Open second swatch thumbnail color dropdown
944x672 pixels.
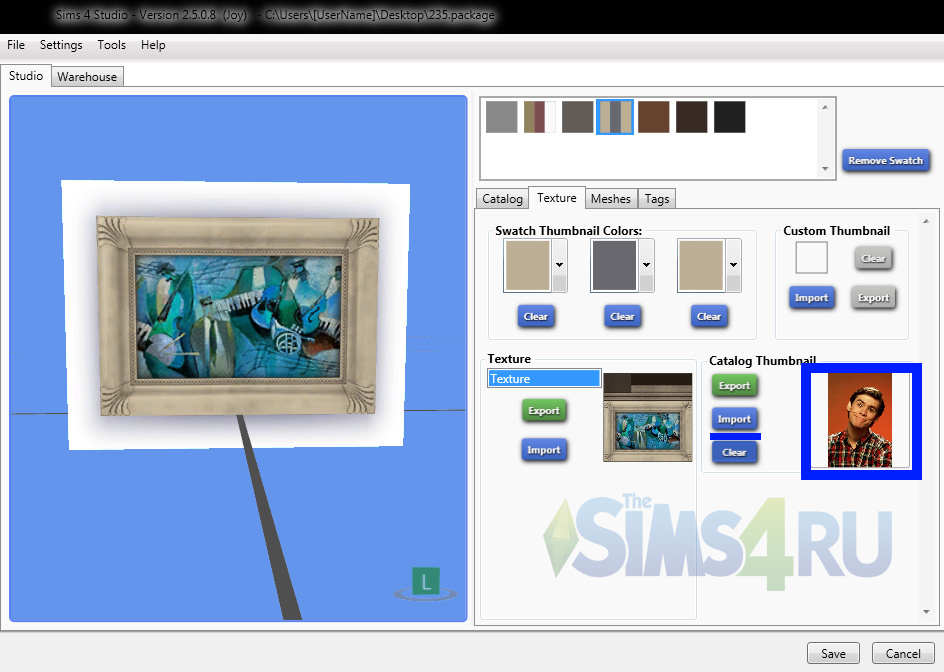[646, 264]
